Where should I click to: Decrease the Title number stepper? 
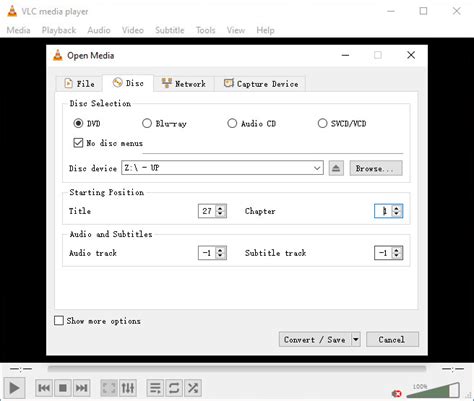coord(220,214)
